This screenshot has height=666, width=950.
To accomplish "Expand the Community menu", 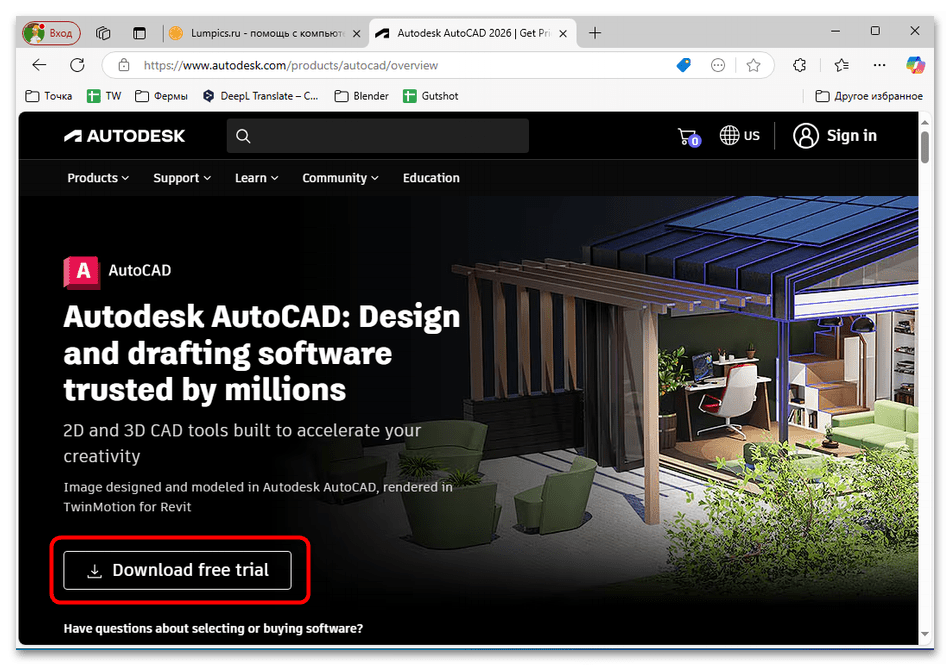I will pos(340,178).
